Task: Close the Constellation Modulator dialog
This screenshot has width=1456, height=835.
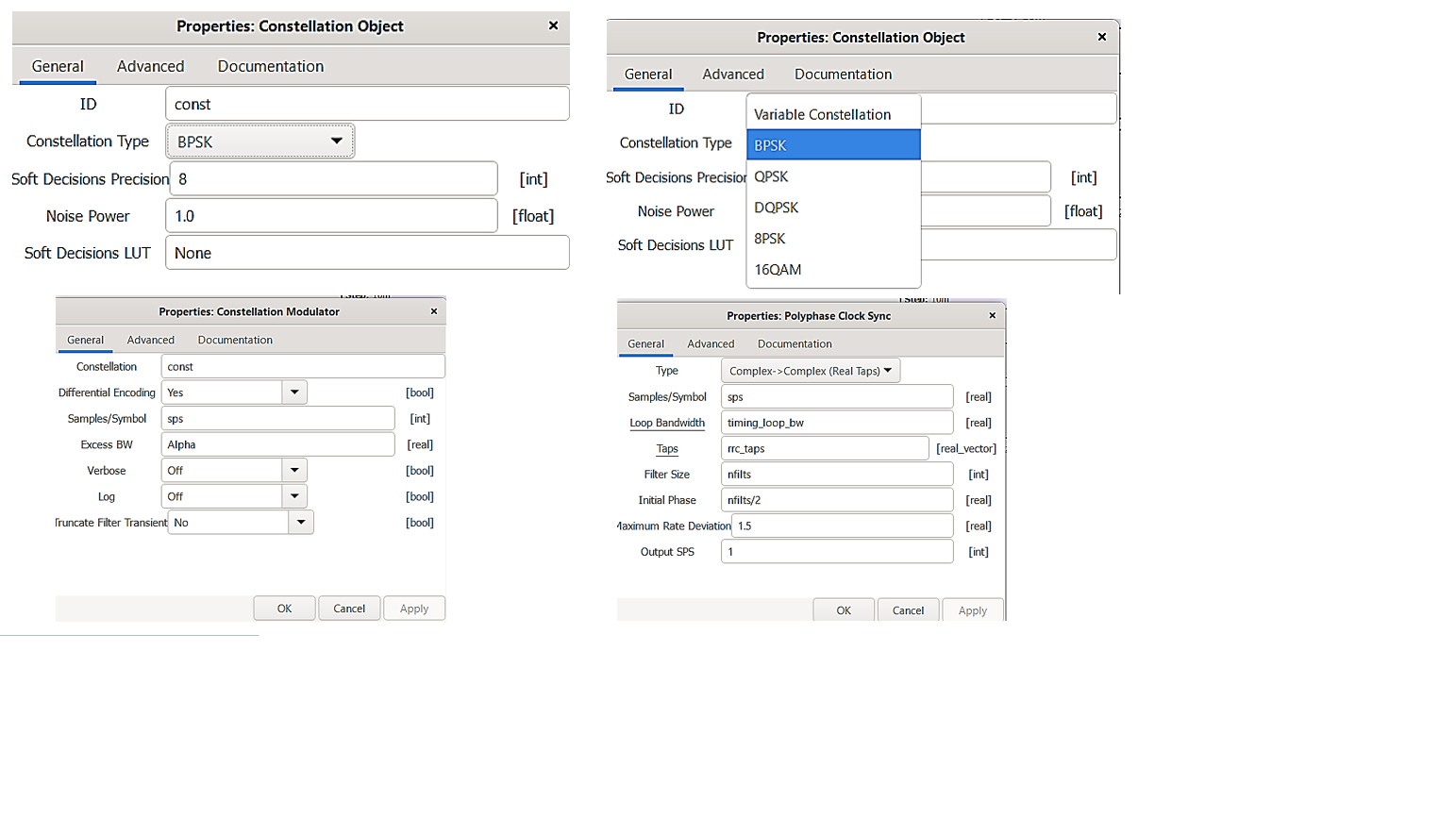Action: pos(434,311)
